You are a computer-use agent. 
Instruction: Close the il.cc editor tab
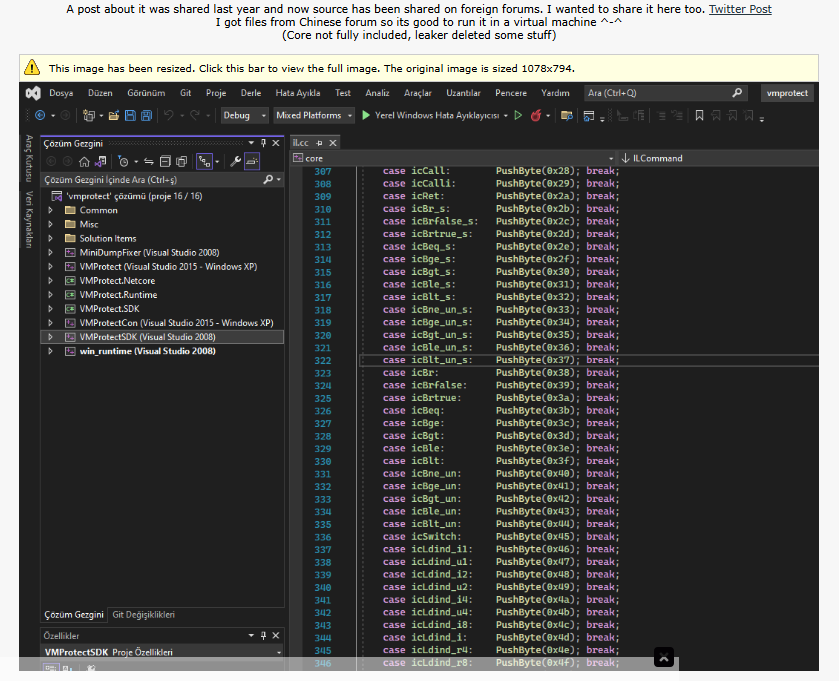click(333, 143)
